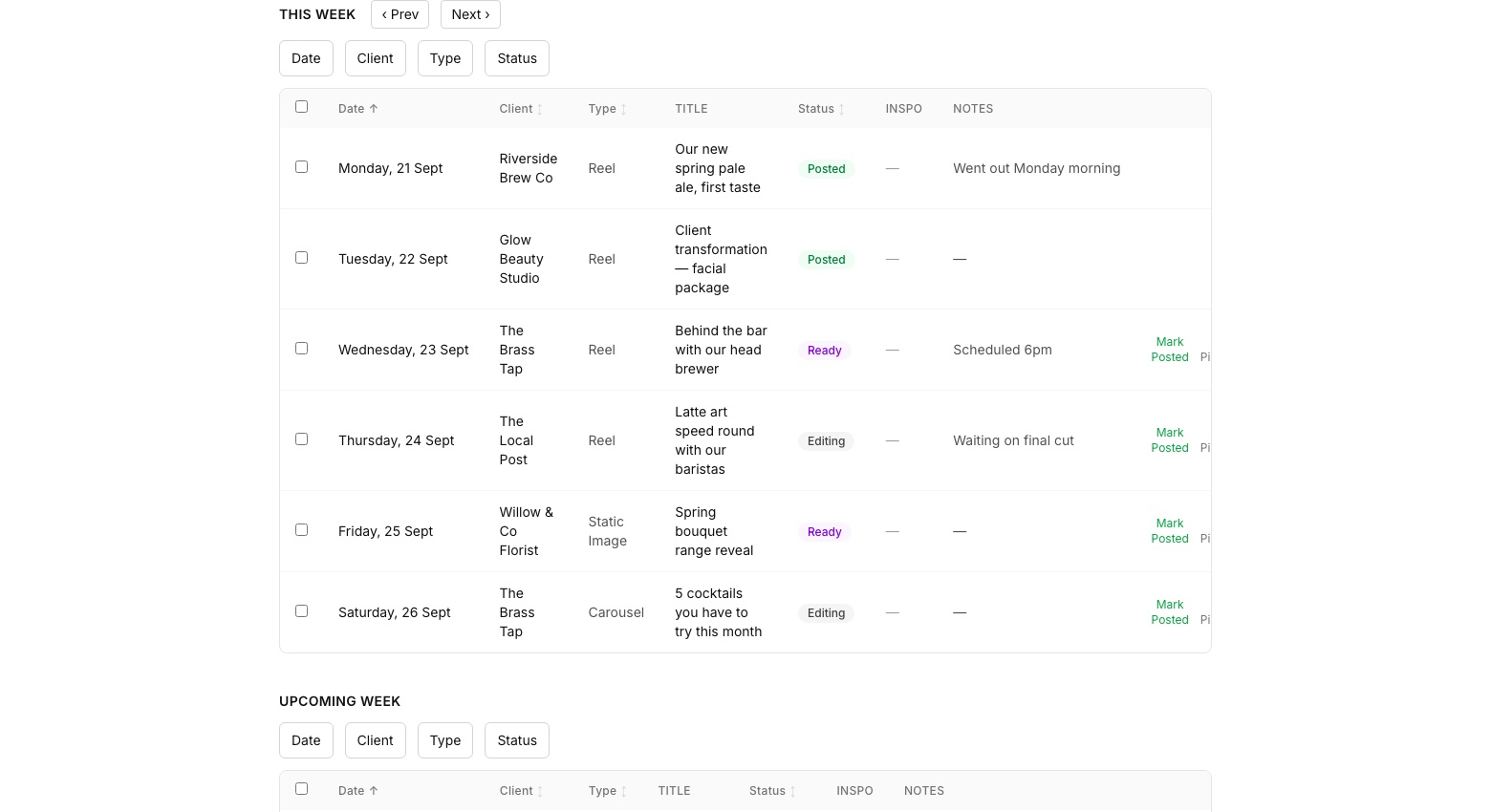Click the Ready badge on Wednesday, 23 Sept
1491x812 pixels.
click(825, 351)
